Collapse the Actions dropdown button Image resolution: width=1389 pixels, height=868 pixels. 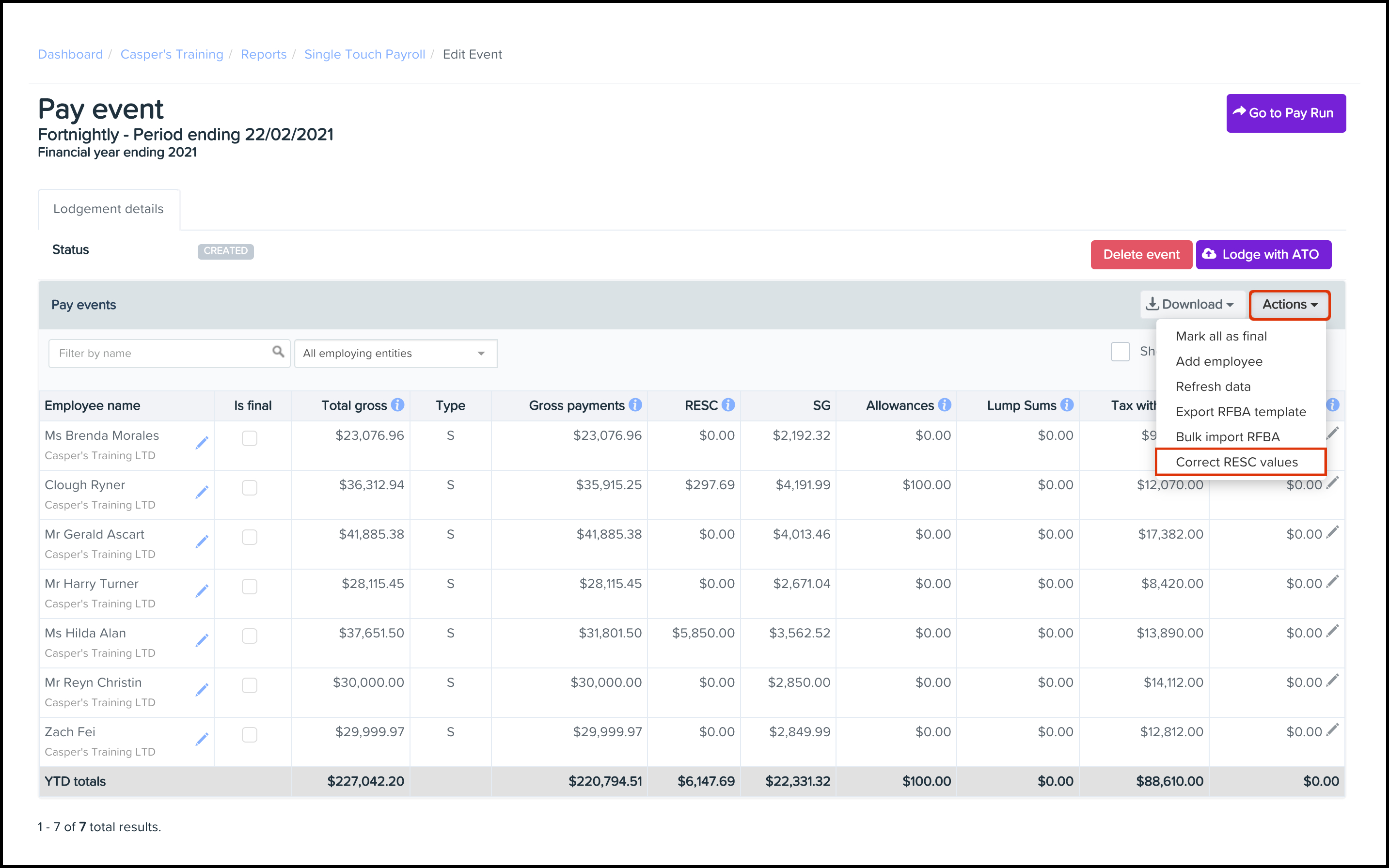[1290, 304]
